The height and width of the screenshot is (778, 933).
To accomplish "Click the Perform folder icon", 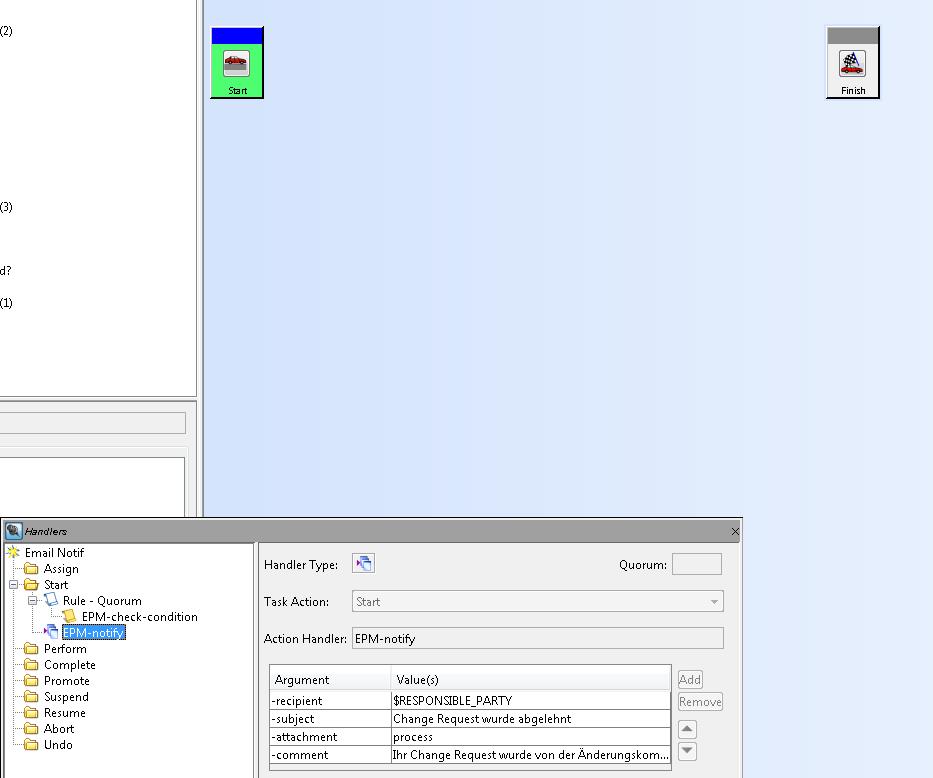I will pos(31,648).
